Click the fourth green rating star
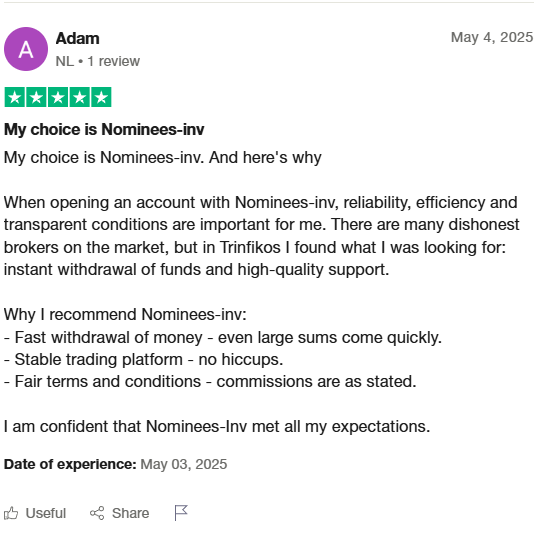The width and height of the screenshot is (549, 553). 80,97
